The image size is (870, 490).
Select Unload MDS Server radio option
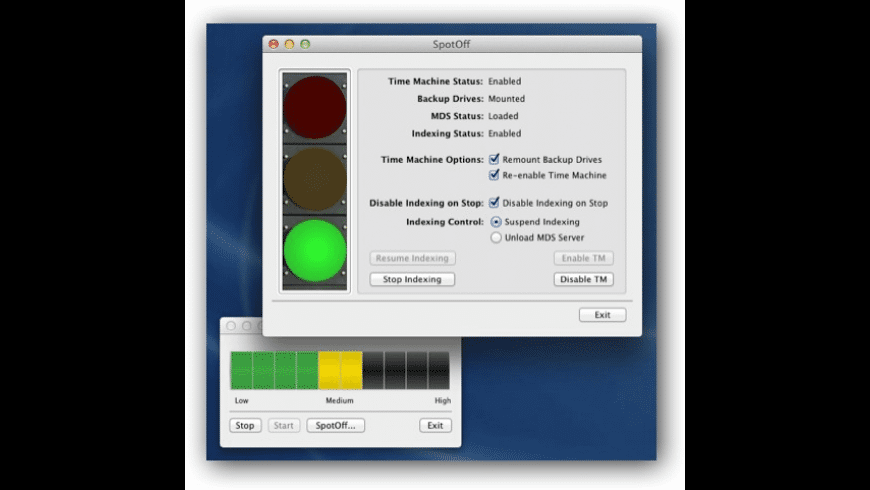[495, 238]
